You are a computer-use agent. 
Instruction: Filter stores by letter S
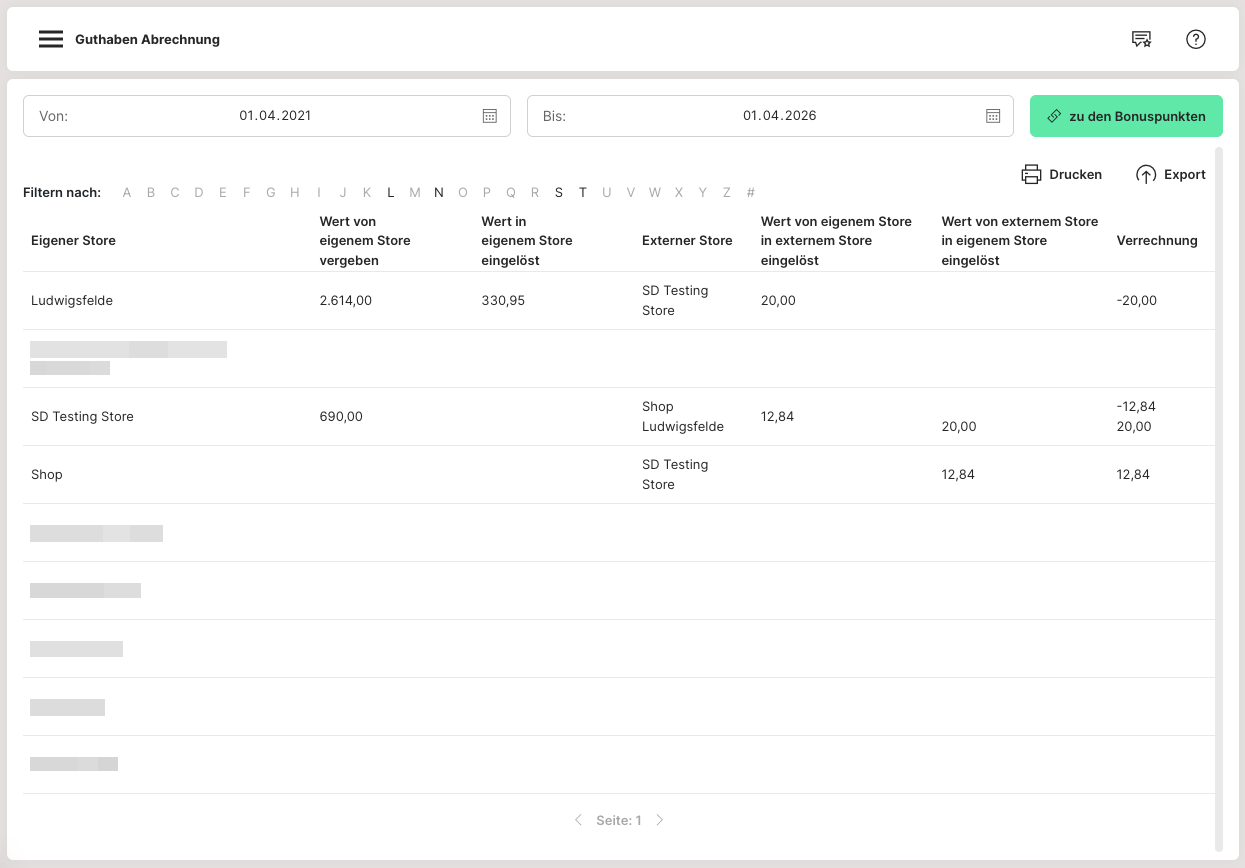(559, 193)
